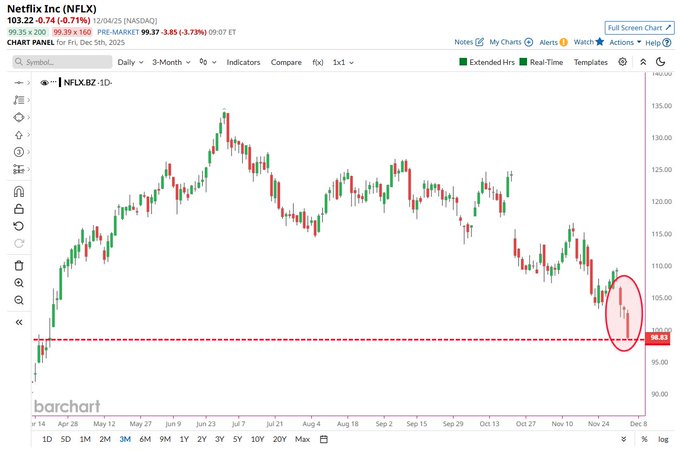Select the 10Y range

coord(257,439)
